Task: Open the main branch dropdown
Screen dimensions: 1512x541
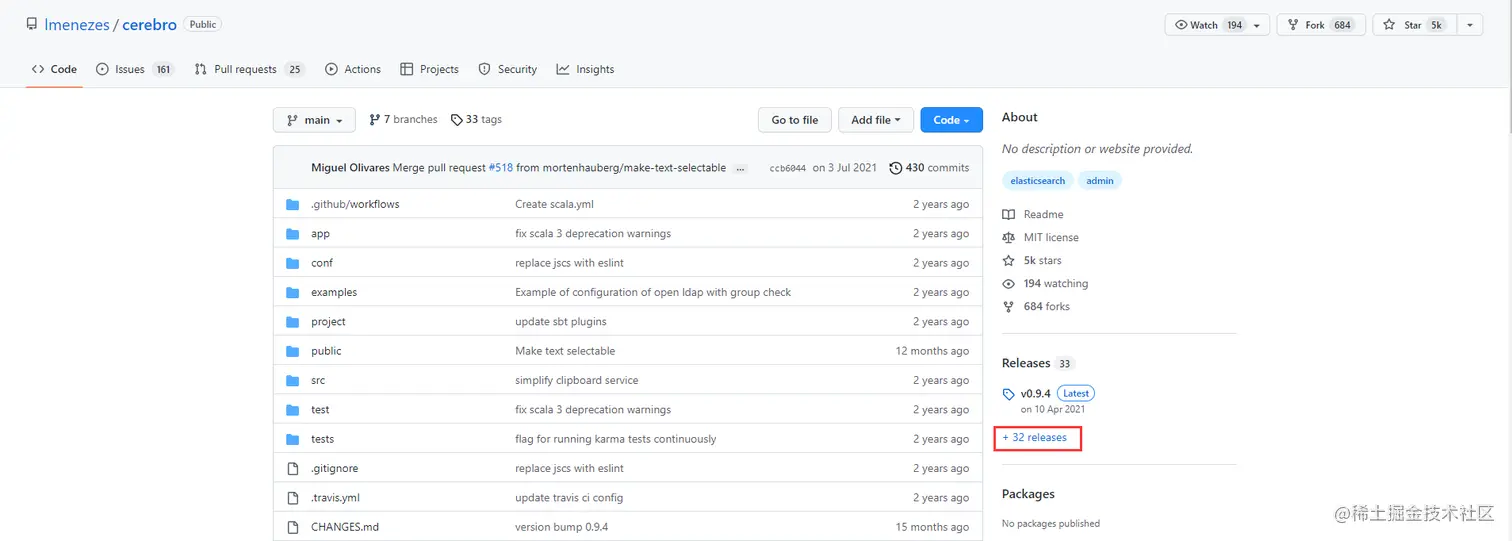Action: (314, 120)
